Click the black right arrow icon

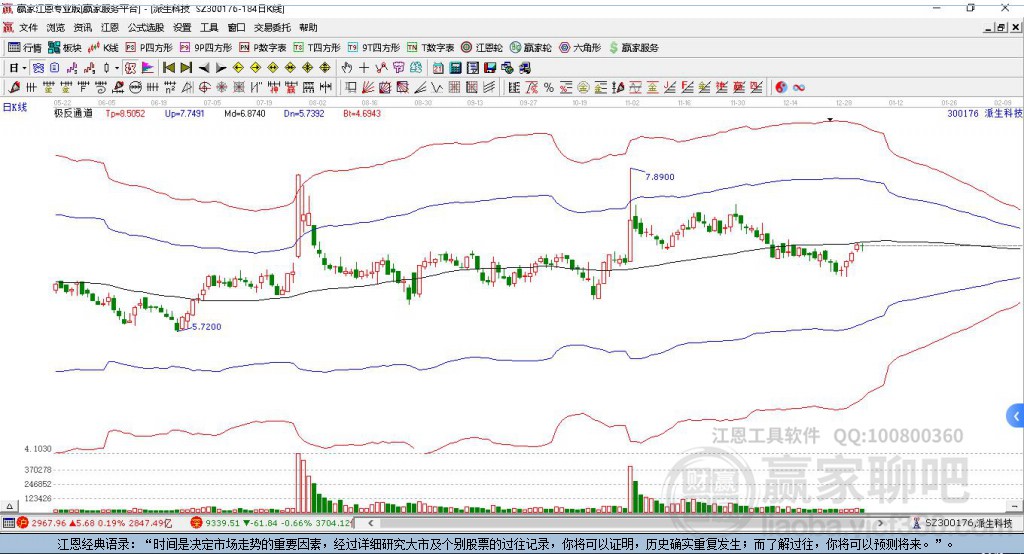pyautogui.click(x=221, y=68)
